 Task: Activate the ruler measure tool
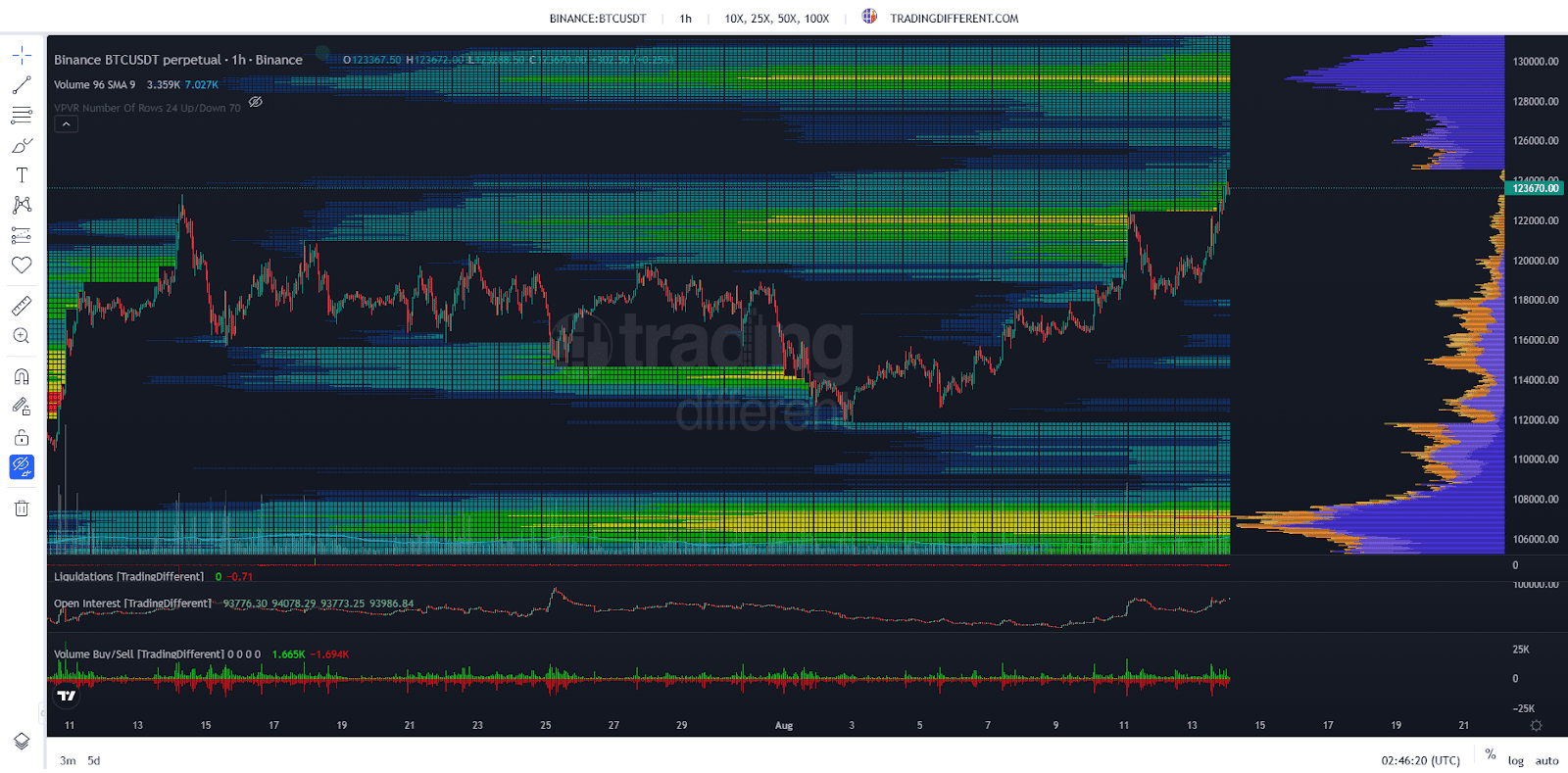[x=22, y=306]
